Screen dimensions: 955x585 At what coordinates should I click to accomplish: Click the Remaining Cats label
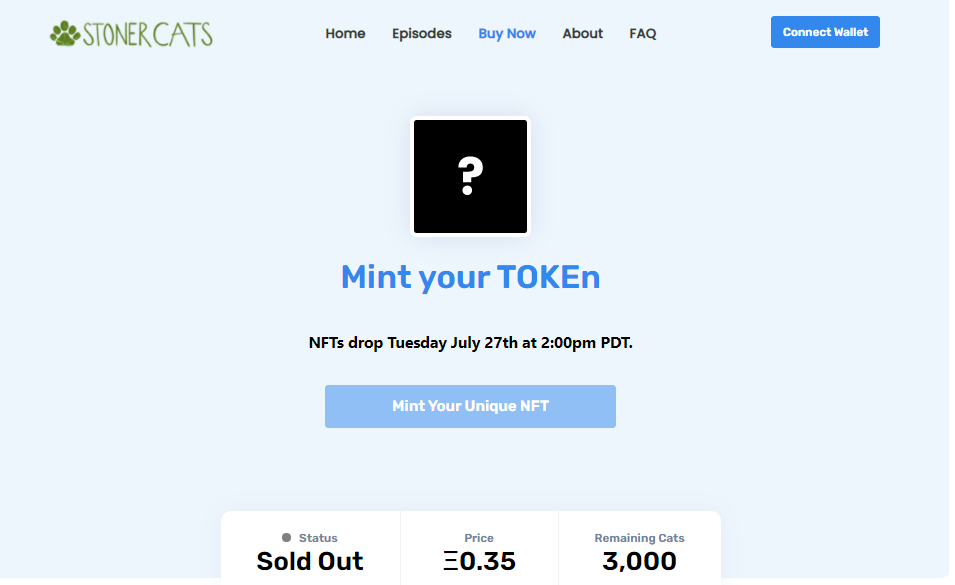640,538
